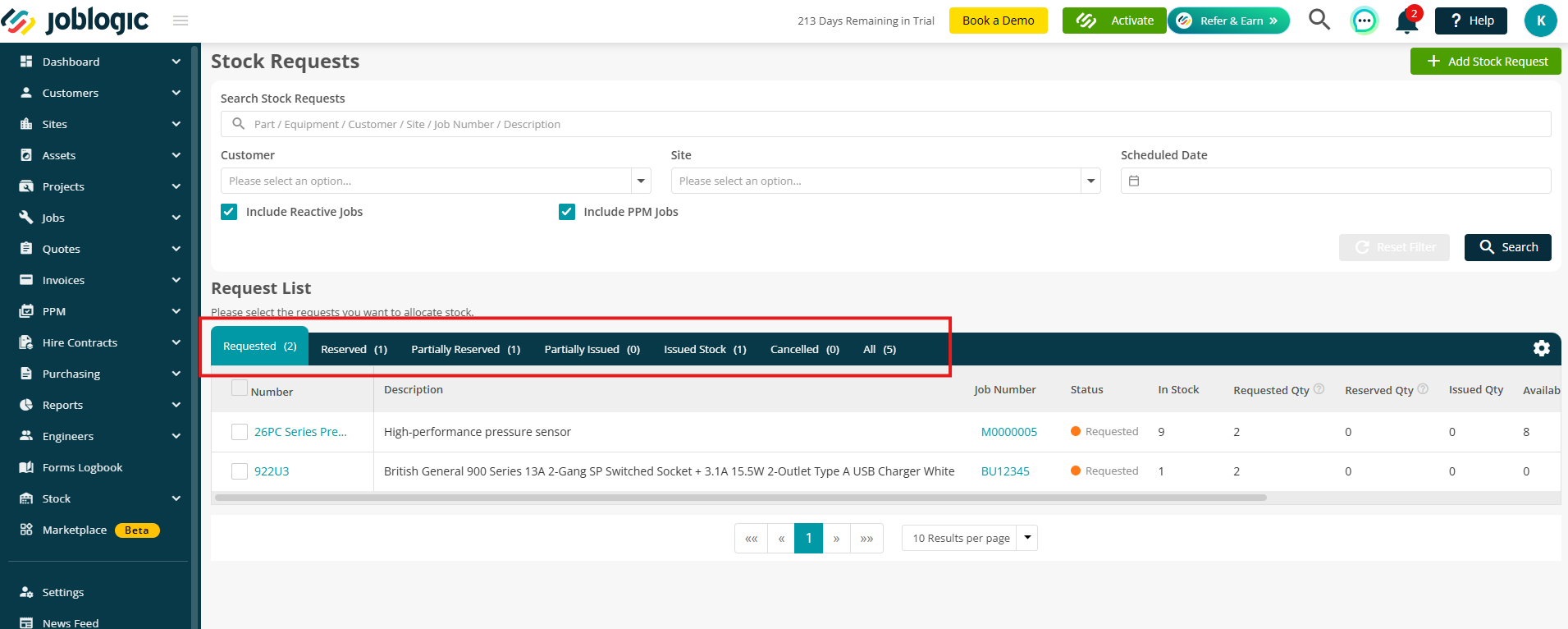Open the global search magnifier icon

(1319, 20)
